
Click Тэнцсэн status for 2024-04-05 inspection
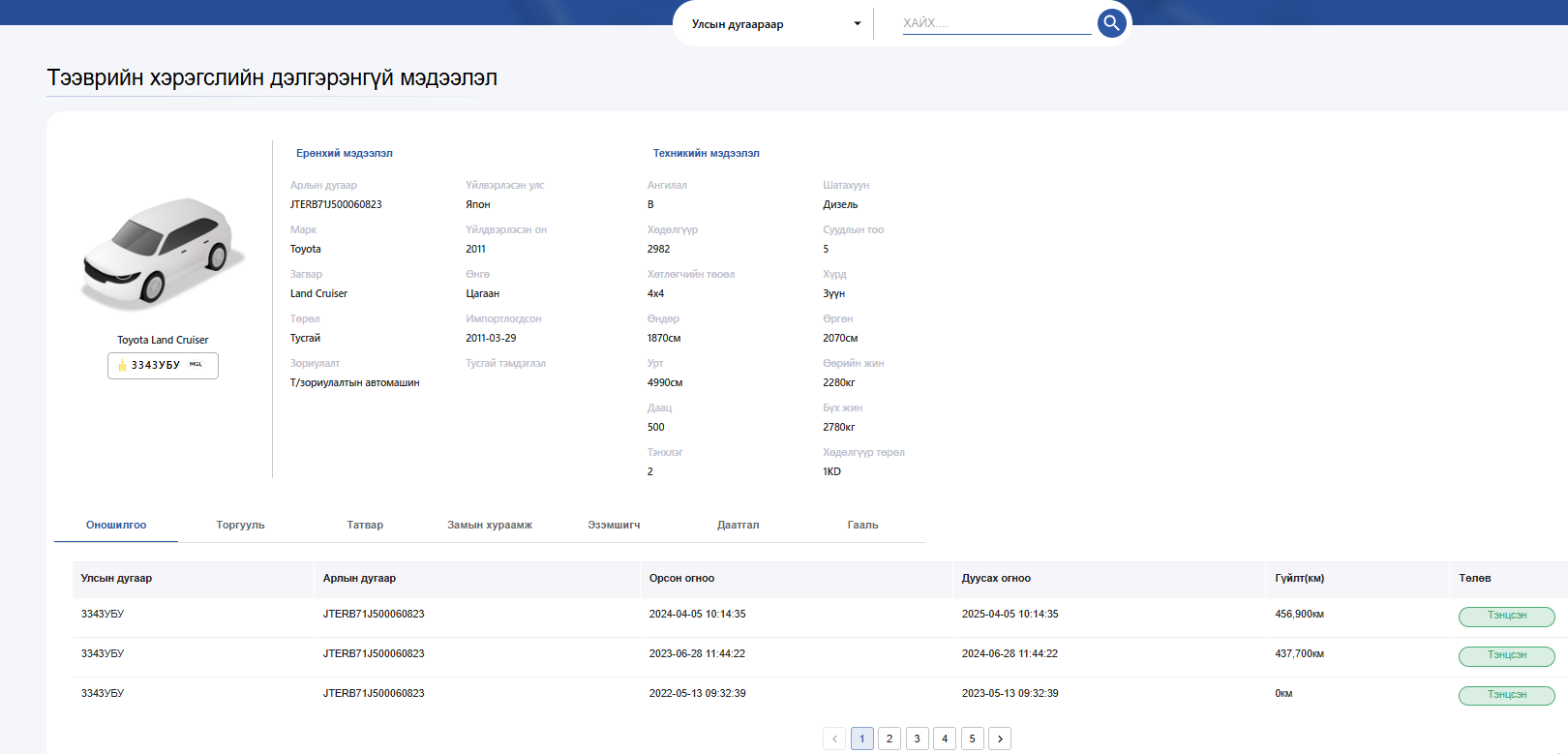[x=1506, y=616]
